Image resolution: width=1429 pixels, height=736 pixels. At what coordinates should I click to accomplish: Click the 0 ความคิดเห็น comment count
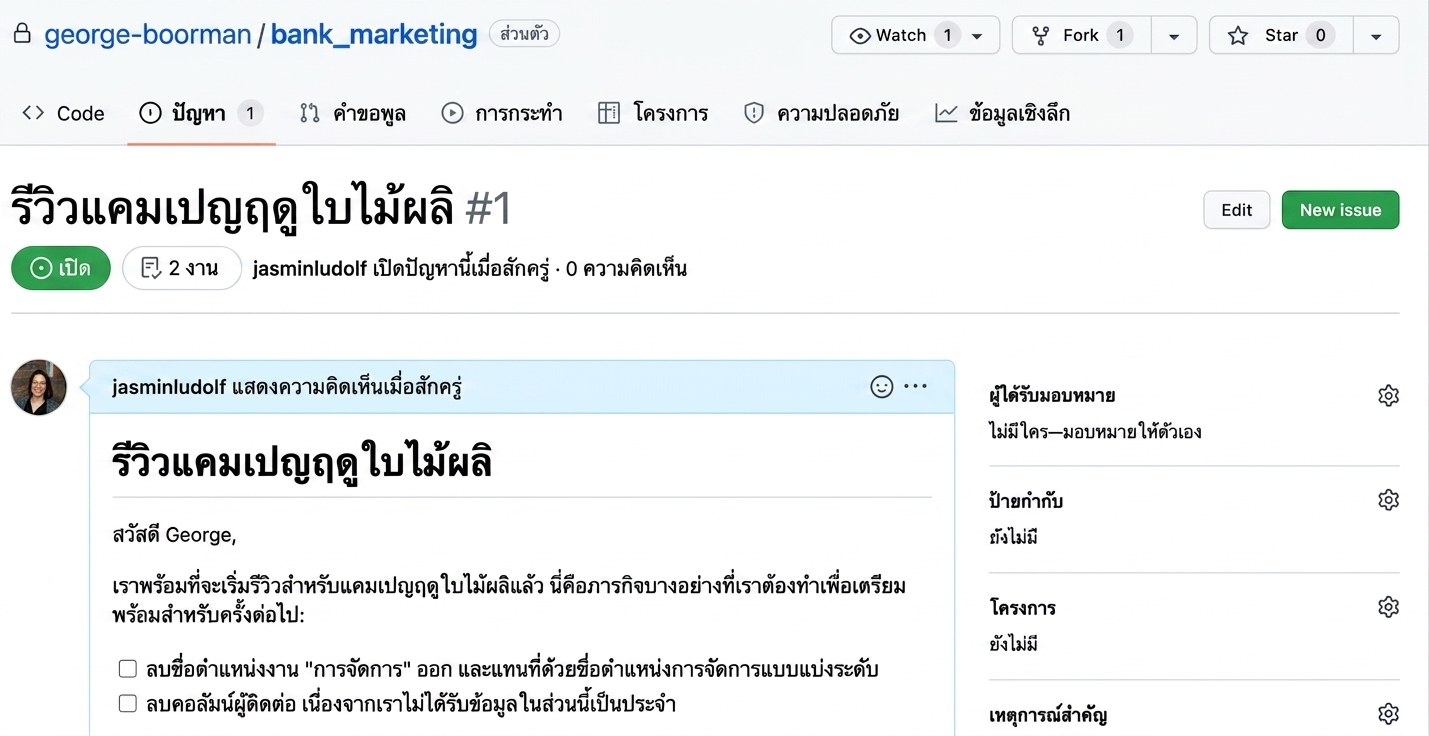[x=626, y=268]
